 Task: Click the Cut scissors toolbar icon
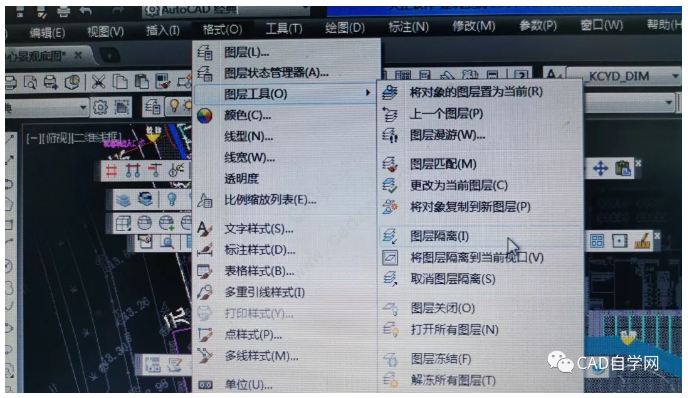coord(99,82)
